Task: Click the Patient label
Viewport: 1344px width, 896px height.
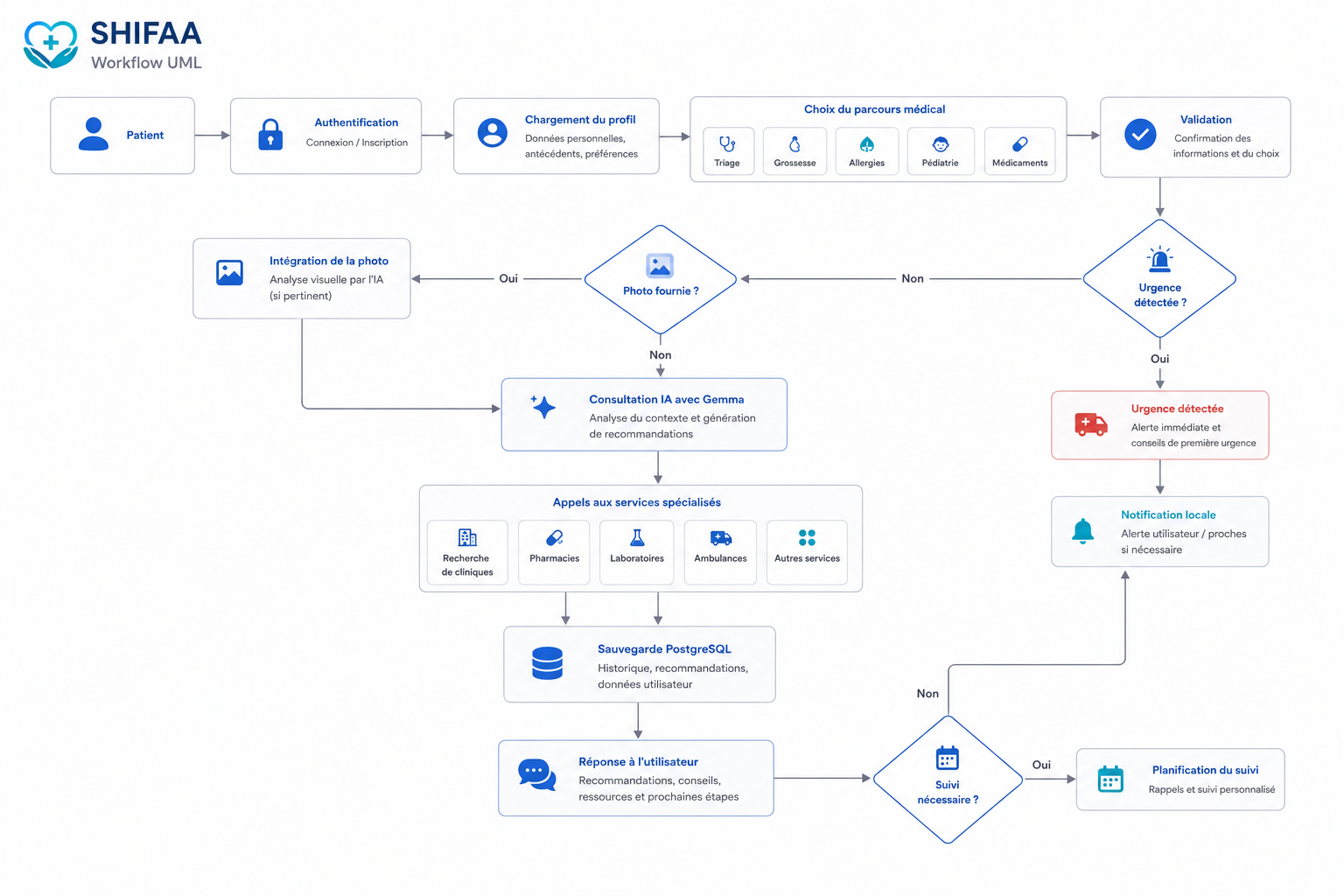Action: pyautogui.click(x=145, y=135)
